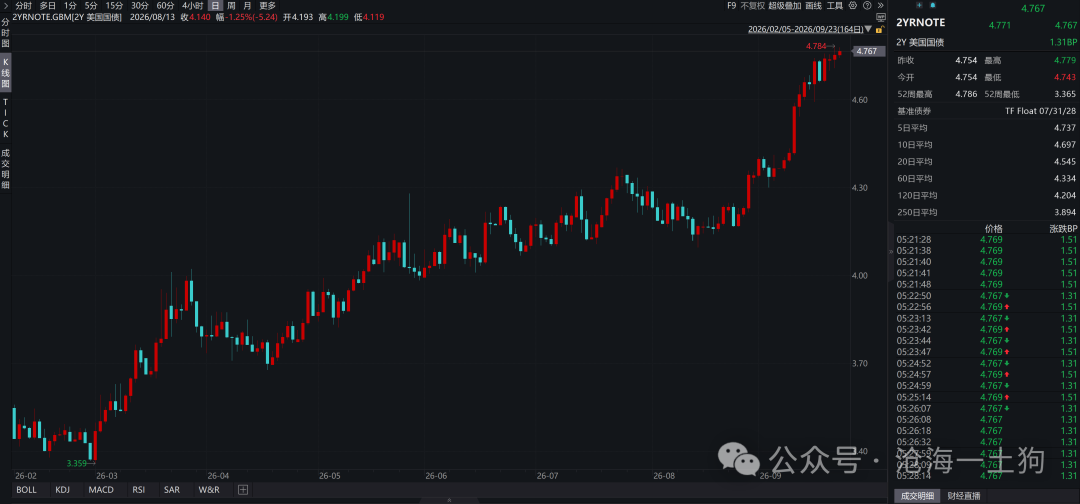Enable RSI indicator
Viewport: 1080px width, 504px height.
[x=138, y=490]
